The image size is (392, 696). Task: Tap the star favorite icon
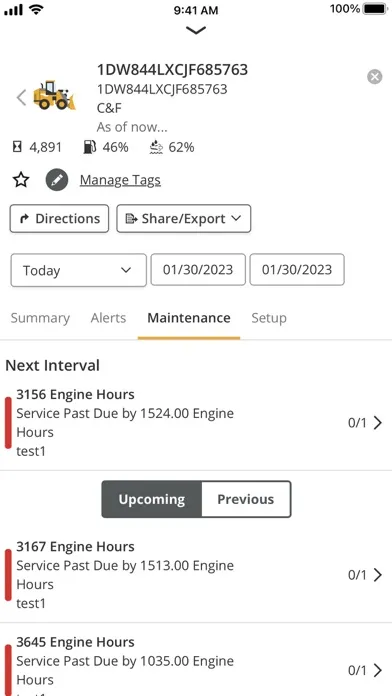point(21,180)
